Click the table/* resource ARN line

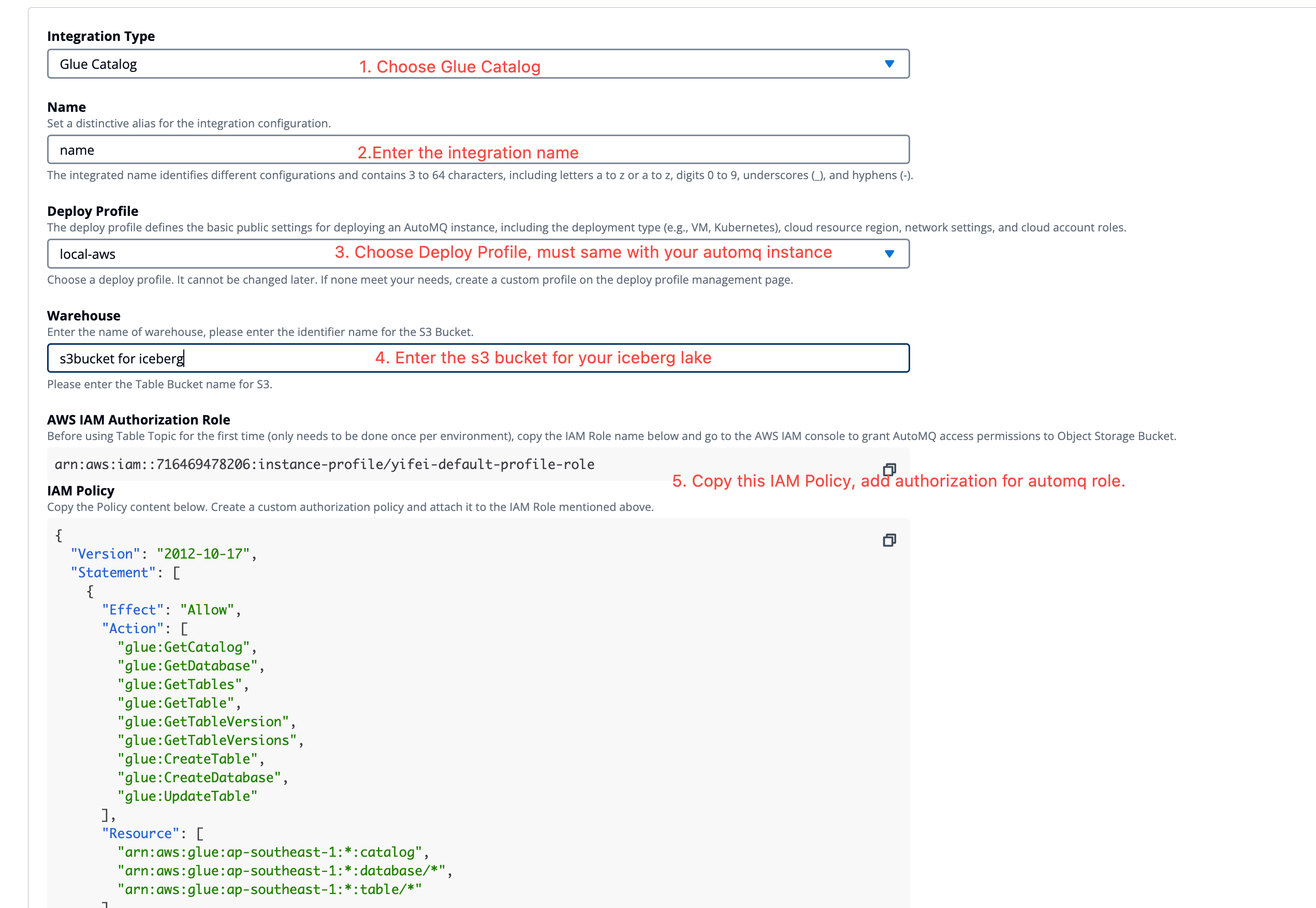coord(269,890)
